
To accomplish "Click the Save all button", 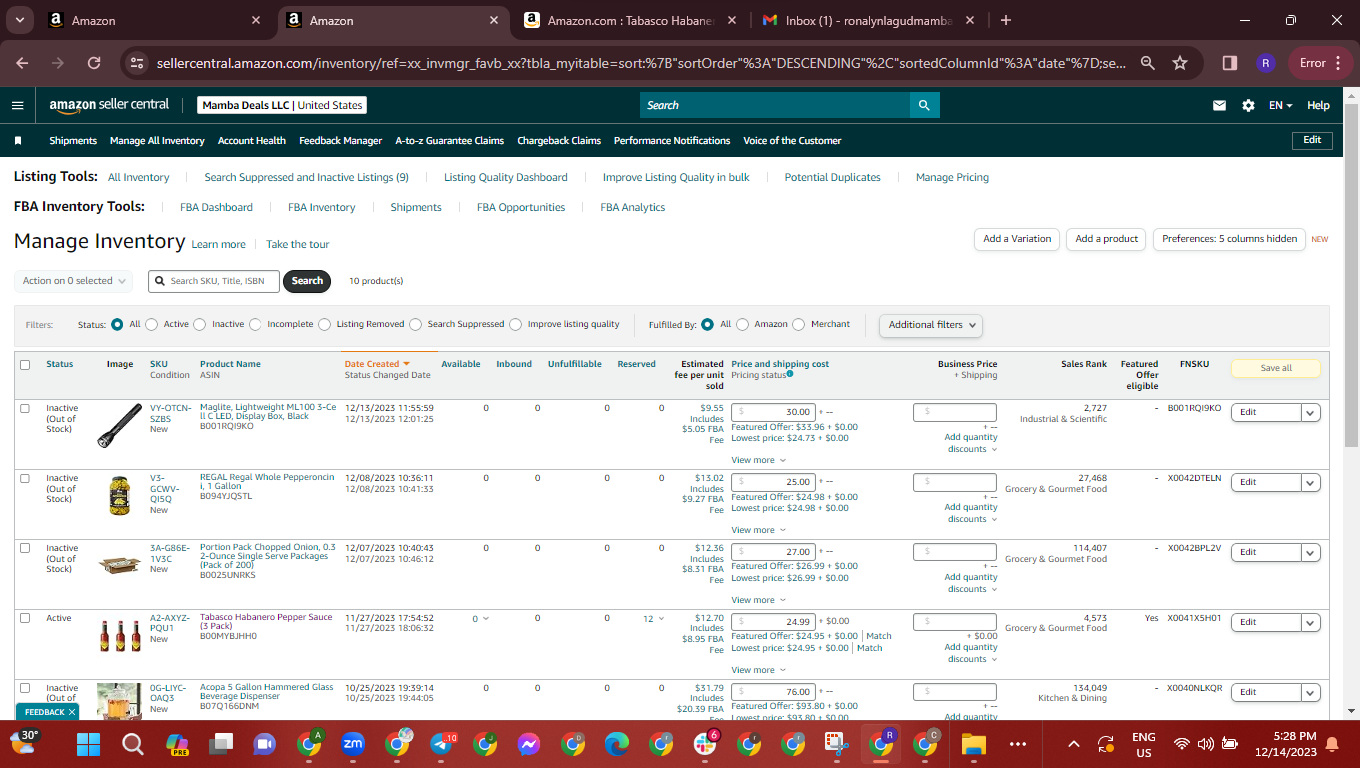I will pyautogui.click(x=1276, y=368).
